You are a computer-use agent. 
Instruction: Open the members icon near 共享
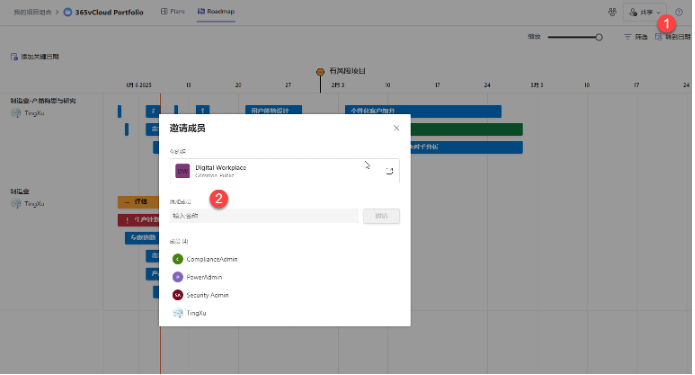[x=613, y=12]
